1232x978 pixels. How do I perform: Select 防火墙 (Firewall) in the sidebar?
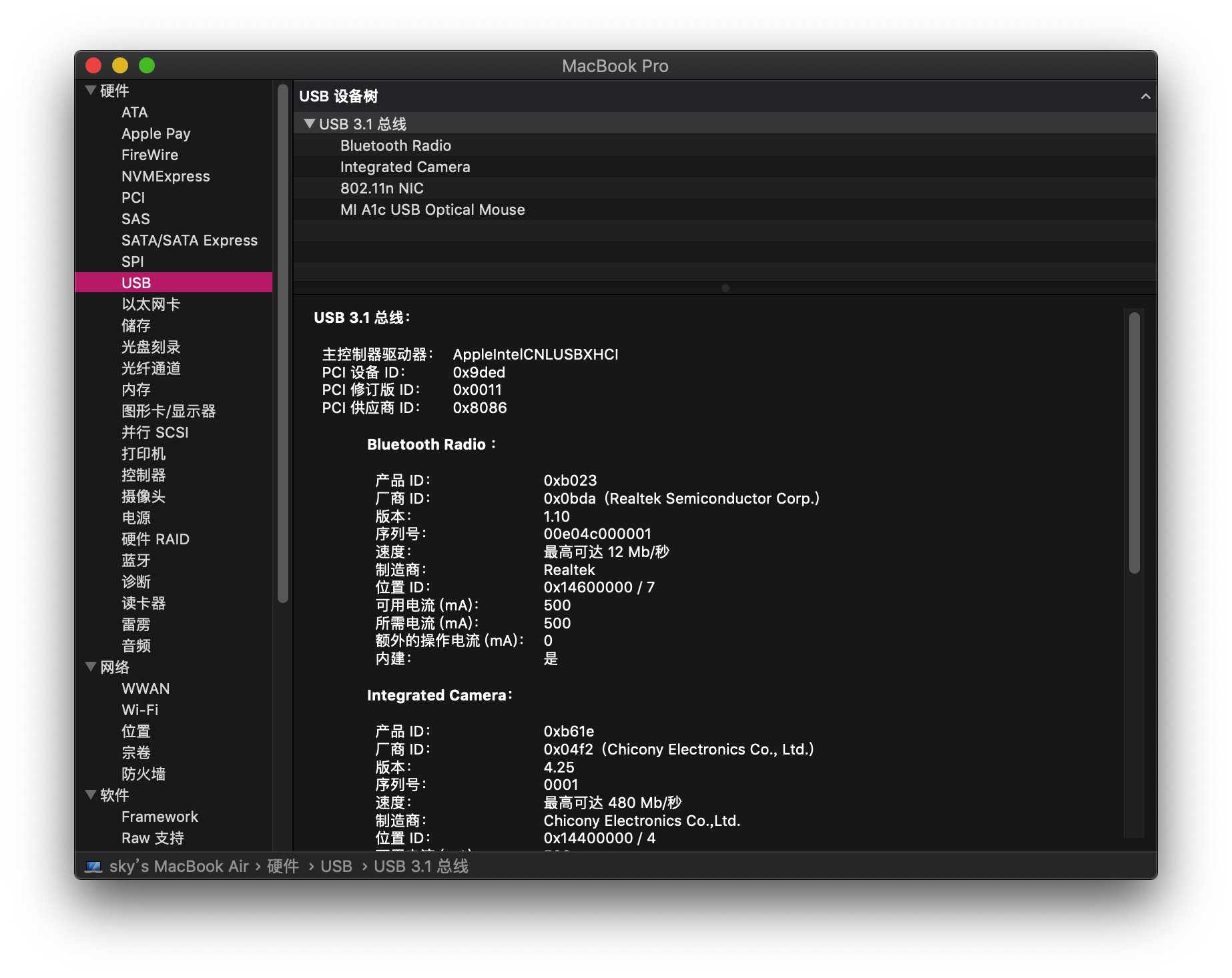(143, 774)
